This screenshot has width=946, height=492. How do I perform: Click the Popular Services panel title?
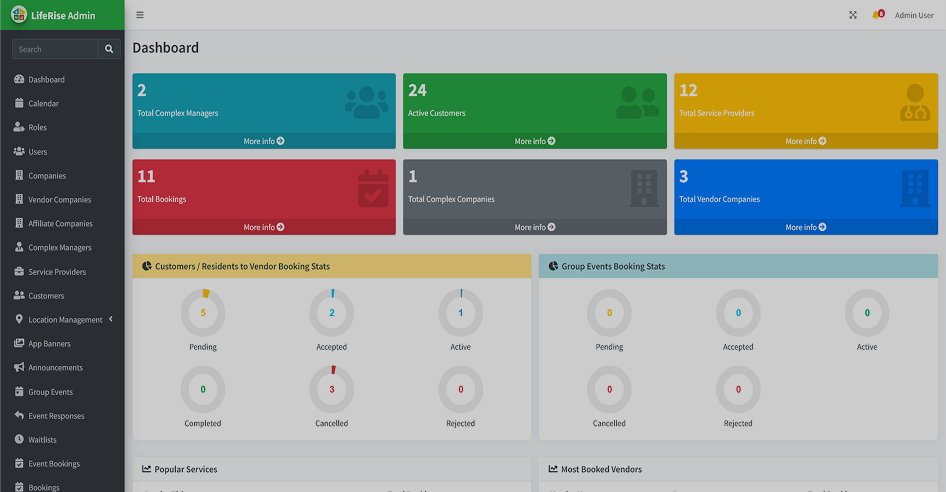[x=185, y=469]
